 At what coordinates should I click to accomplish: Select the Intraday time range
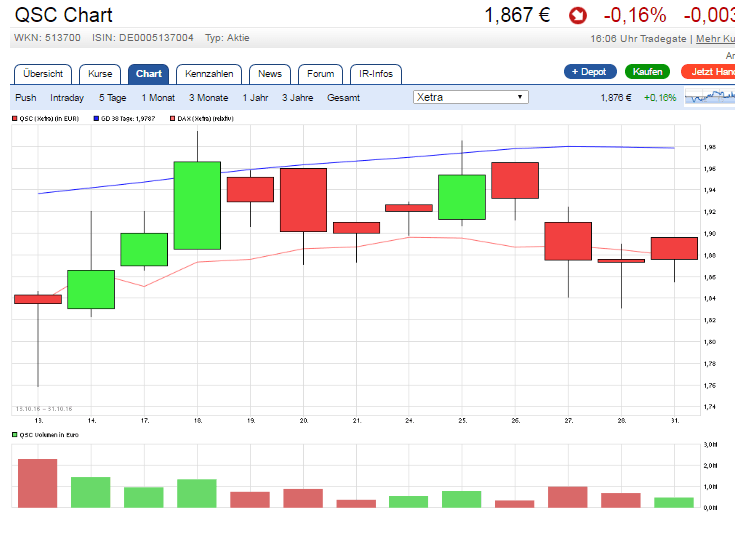point(67,98)
